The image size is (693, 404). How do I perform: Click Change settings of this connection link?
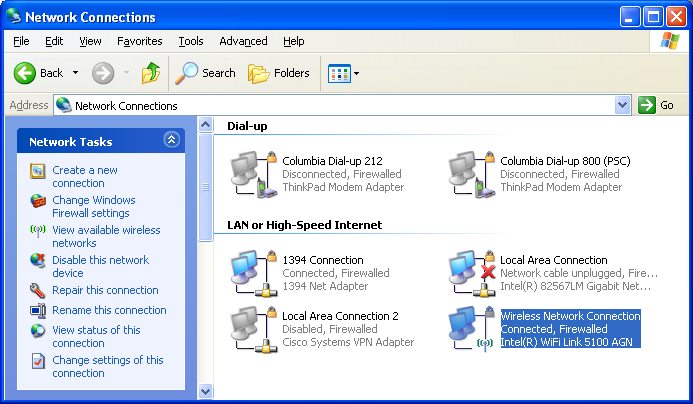pos(108,366)
